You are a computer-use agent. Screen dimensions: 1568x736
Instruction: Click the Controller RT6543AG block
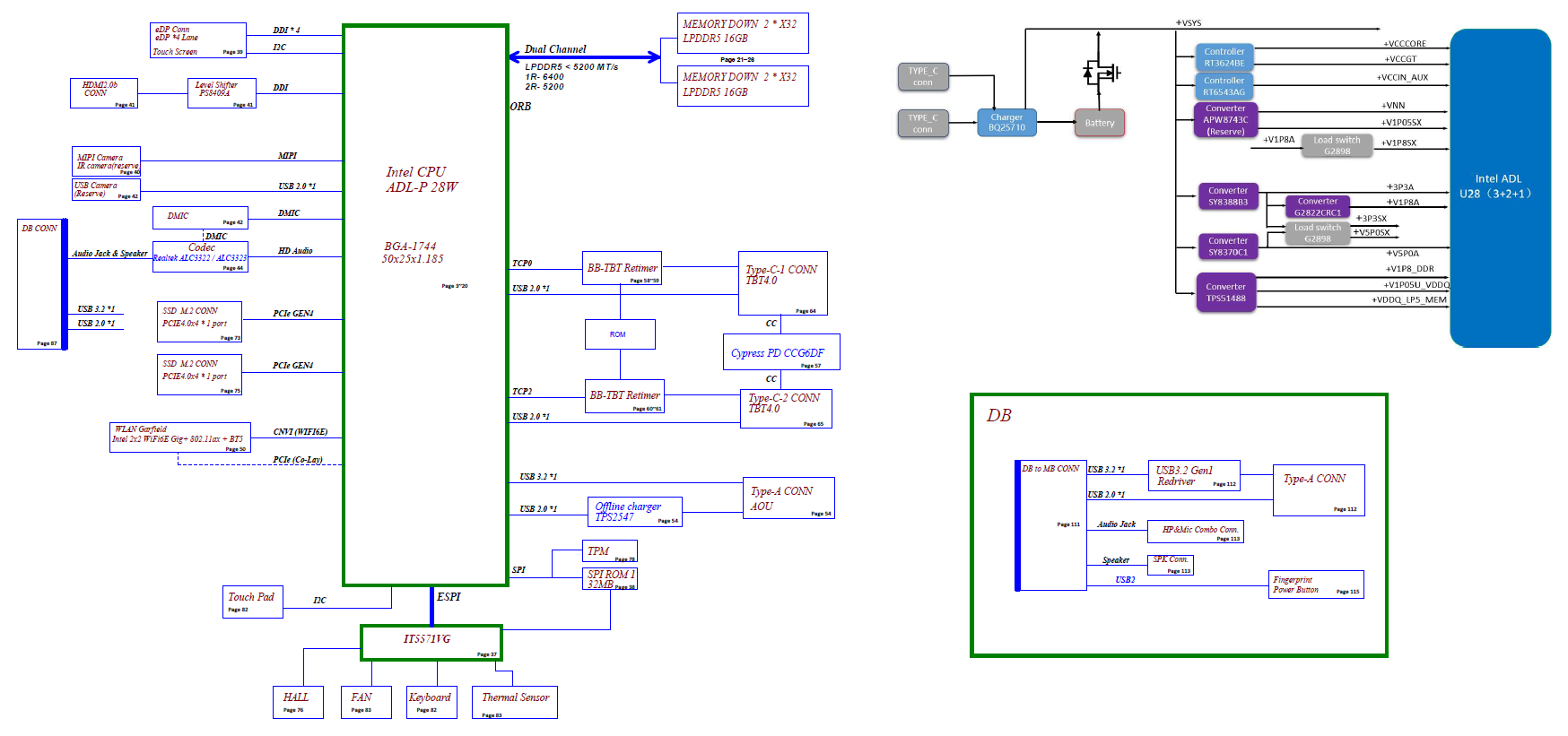pyautogui.click(x=1224, y=86)
